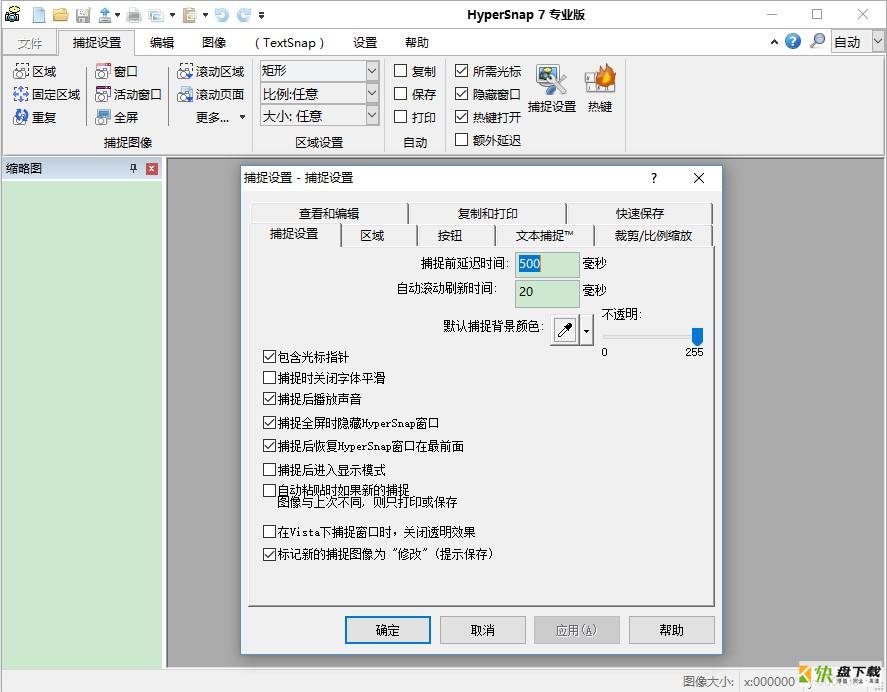The width and height of the screenshot is (887, 692).
Task: Start a 滚动页面 scrolling page capture
Action: point(210,94)
